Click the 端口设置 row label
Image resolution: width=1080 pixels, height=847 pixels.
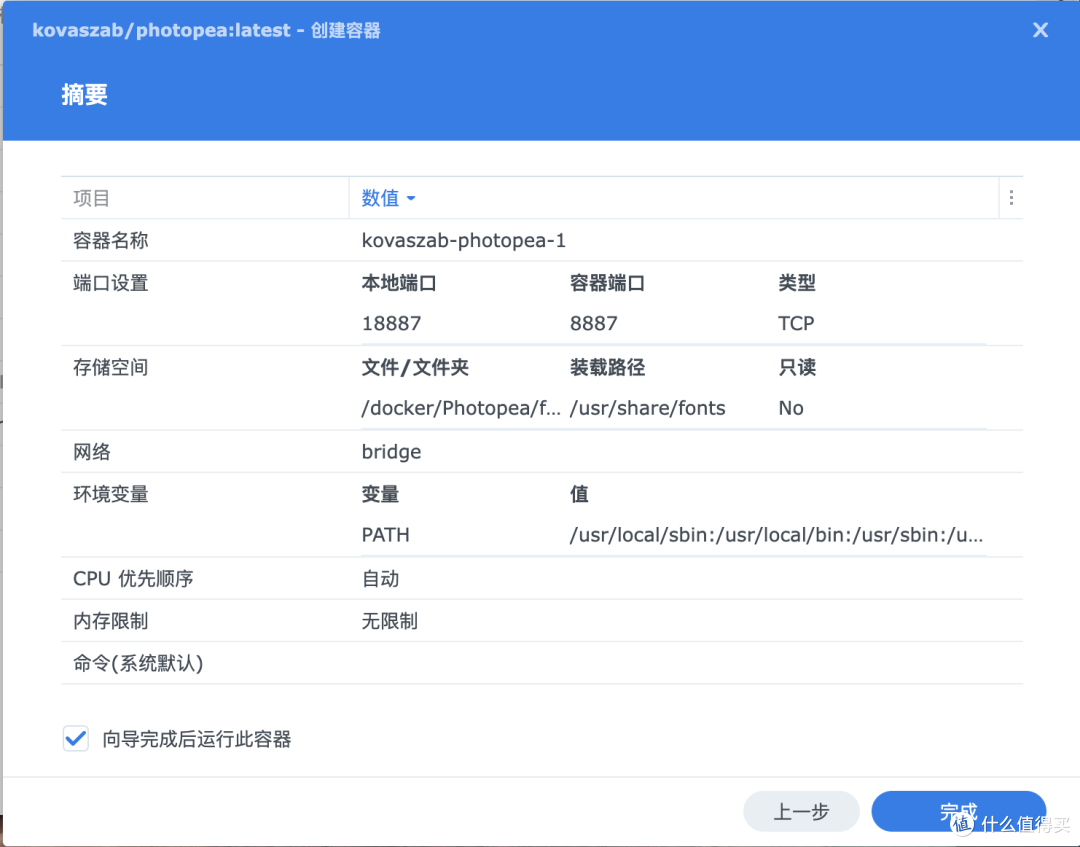coord(111,283)
